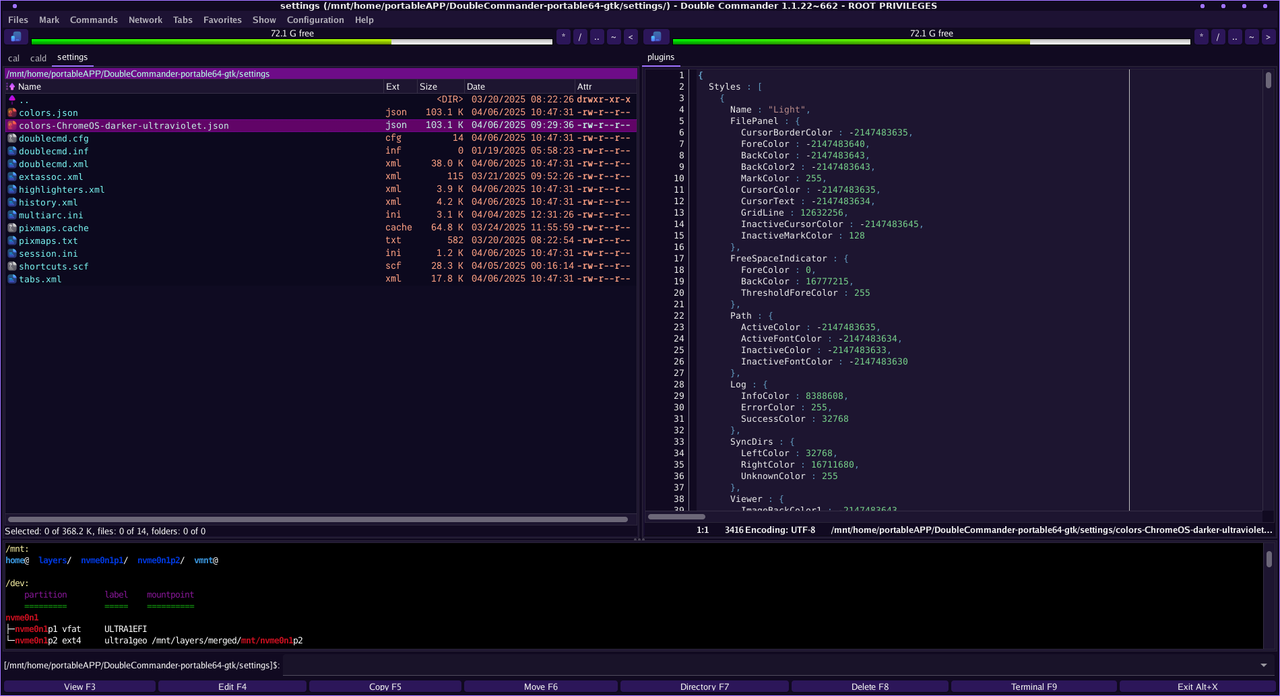Open the Commands menu
Viewport: 1280px width, 696px height.
(94, 20)
